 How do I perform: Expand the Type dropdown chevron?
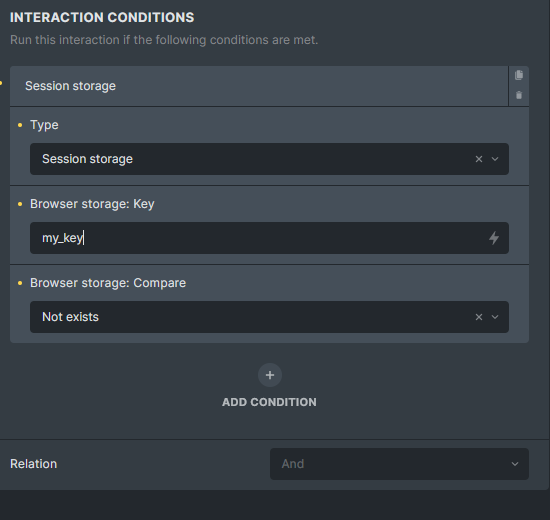(495, 159)
